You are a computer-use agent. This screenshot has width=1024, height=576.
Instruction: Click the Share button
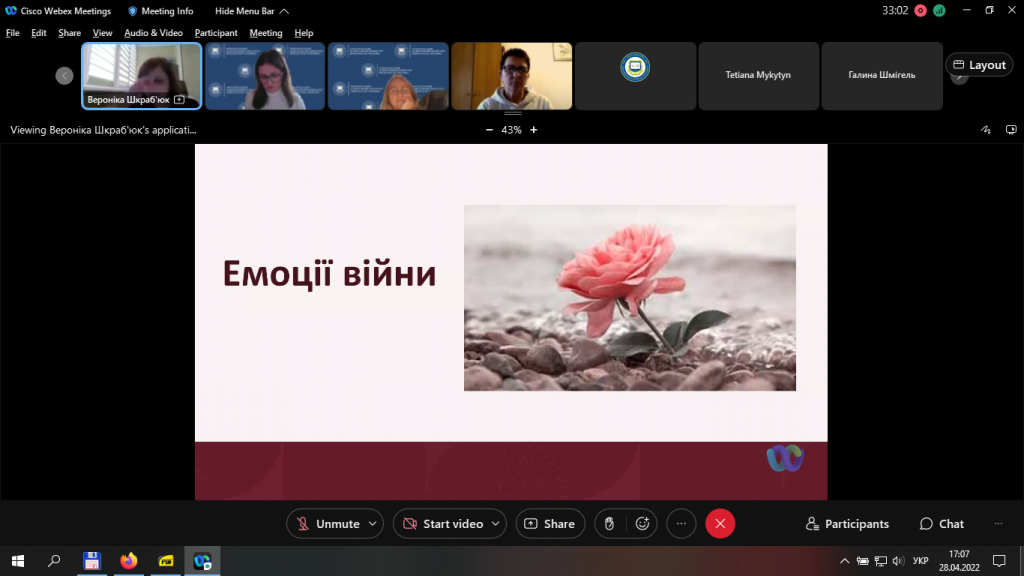pos(549,523)
